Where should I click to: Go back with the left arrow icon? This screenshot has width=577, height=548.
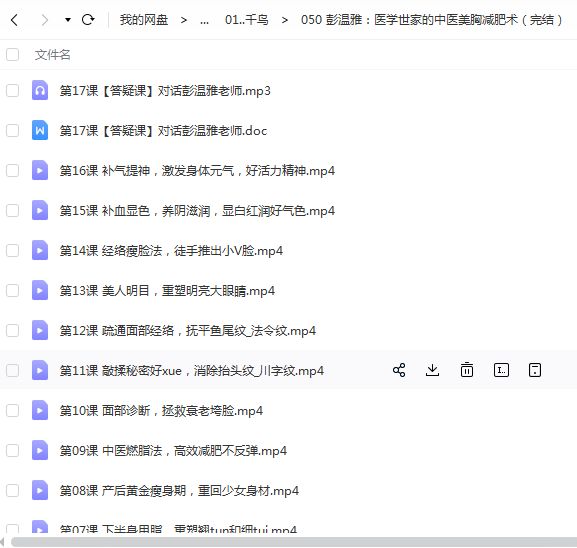coord(14,20)
